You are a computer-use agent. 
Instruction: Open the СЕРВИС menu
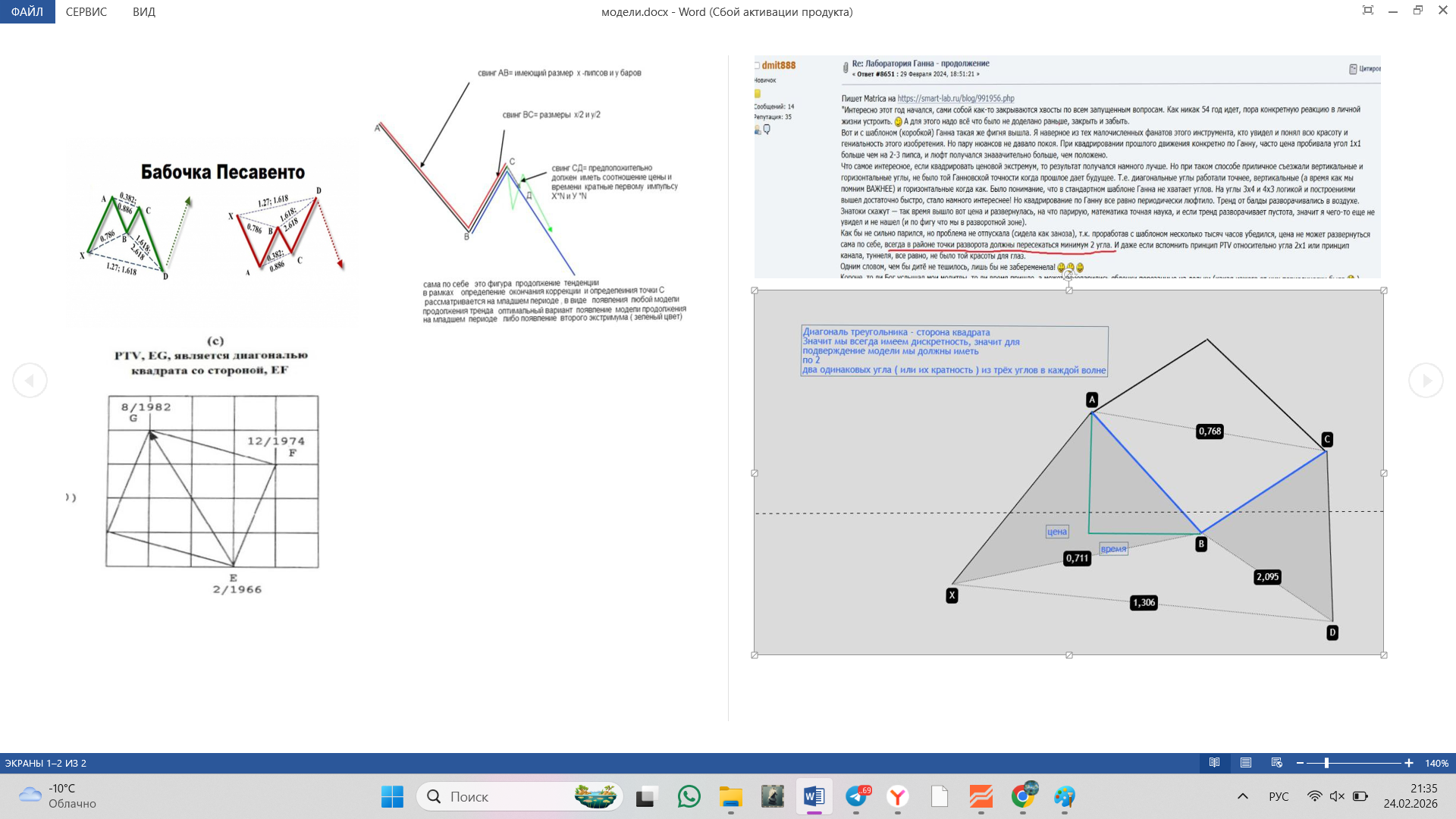tap(86, 12)
